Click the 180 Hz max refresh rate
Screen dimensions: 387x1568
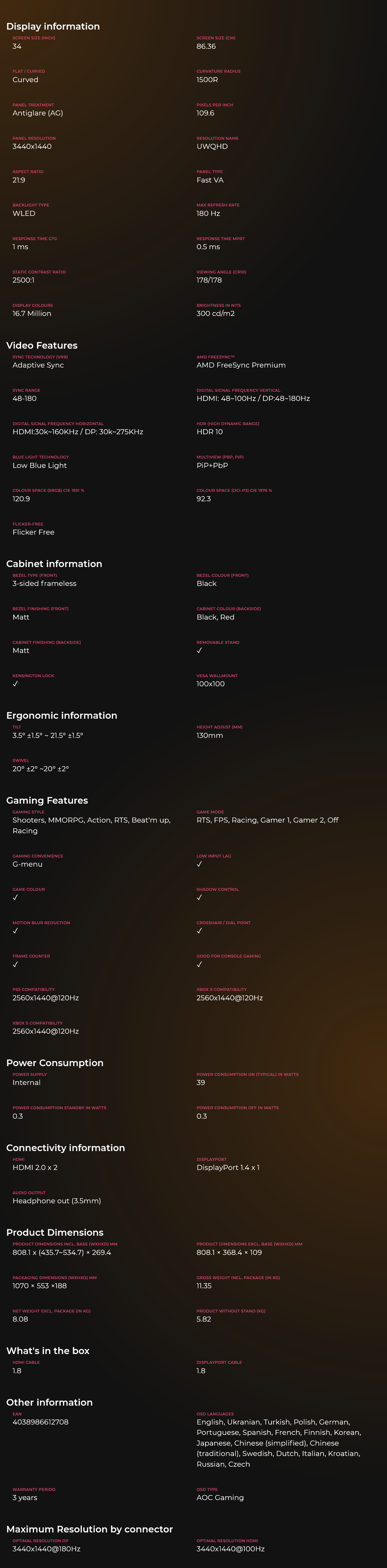[x=208, y=214]
